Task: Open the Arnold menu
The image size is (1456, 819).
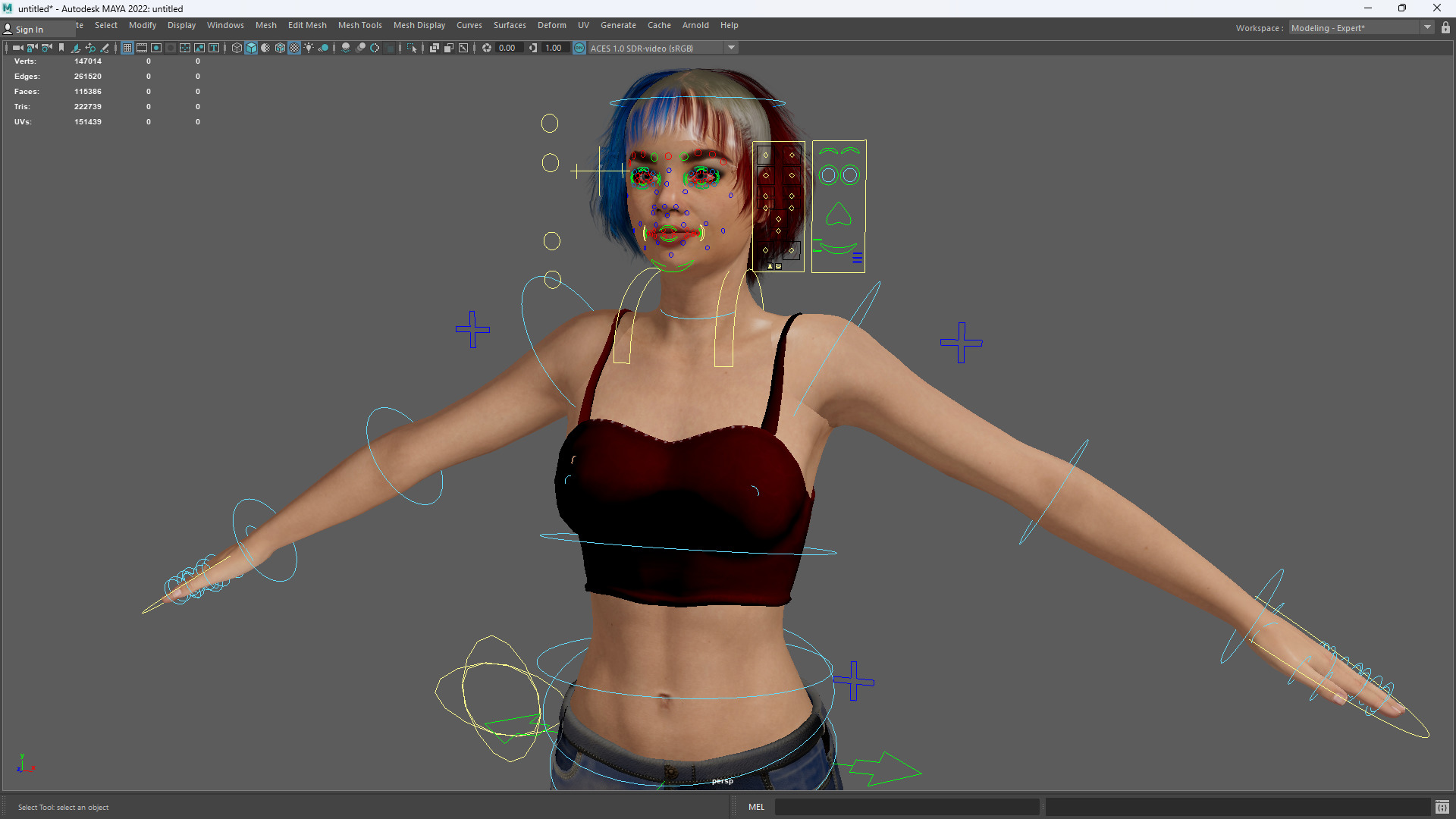Action: tap(695, 25)
